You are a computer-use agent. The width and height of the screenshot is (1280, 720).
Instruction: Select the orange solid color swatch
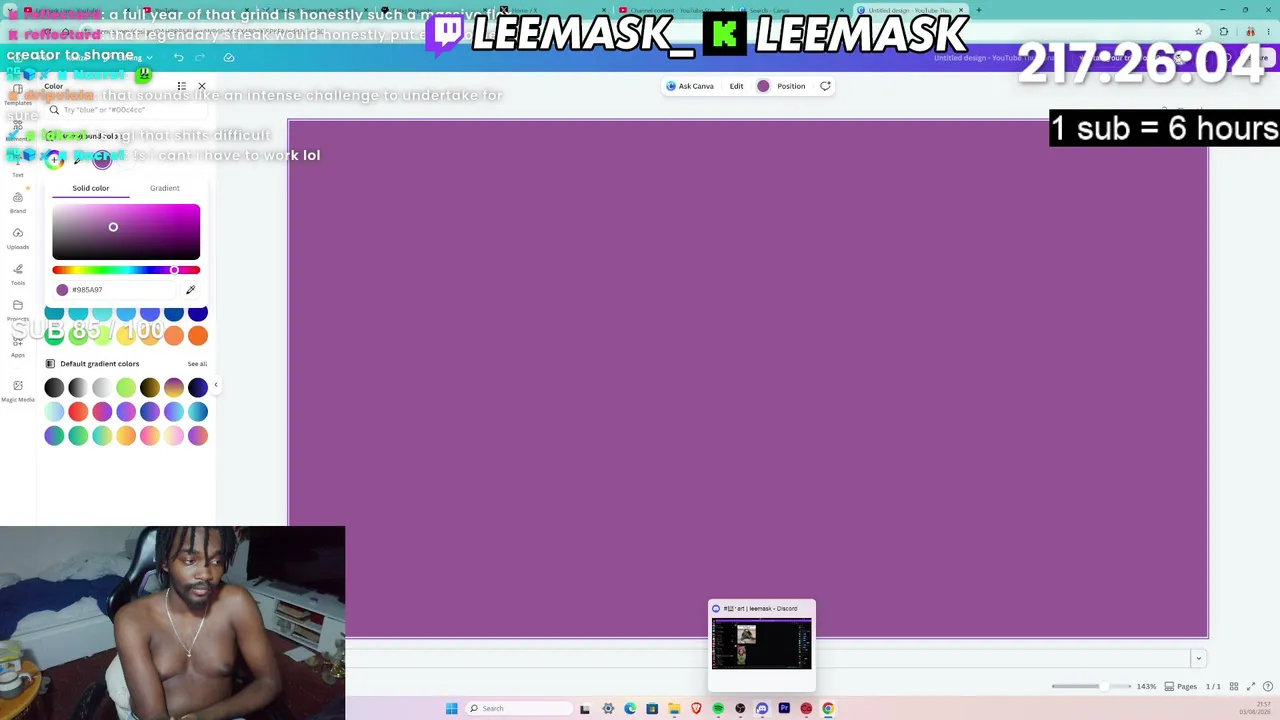pos(198,336)
